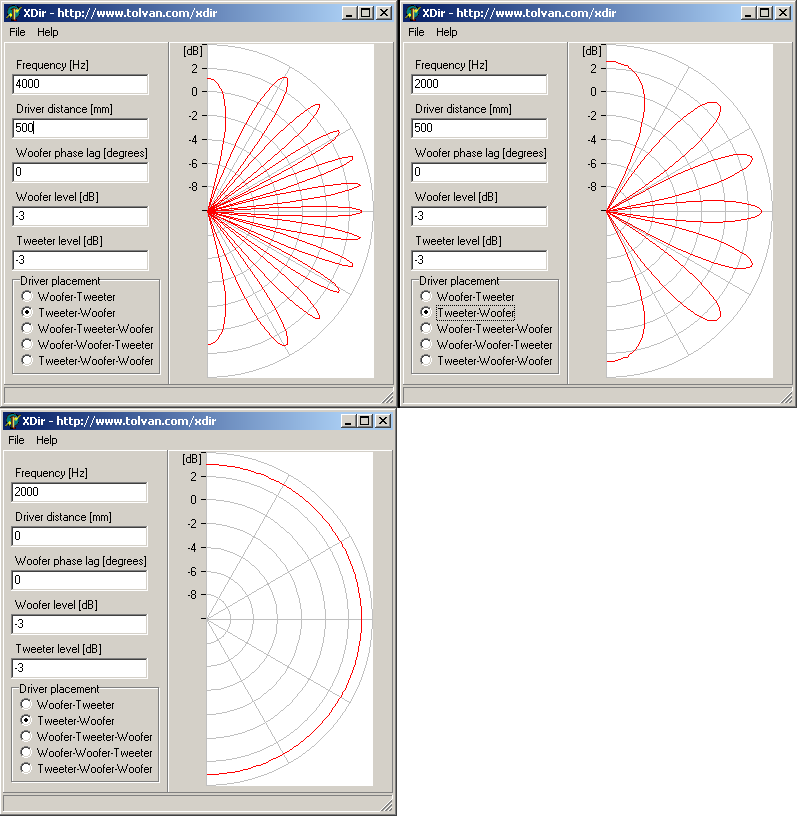Click the resize grip of the bottom window

(387, 806)
